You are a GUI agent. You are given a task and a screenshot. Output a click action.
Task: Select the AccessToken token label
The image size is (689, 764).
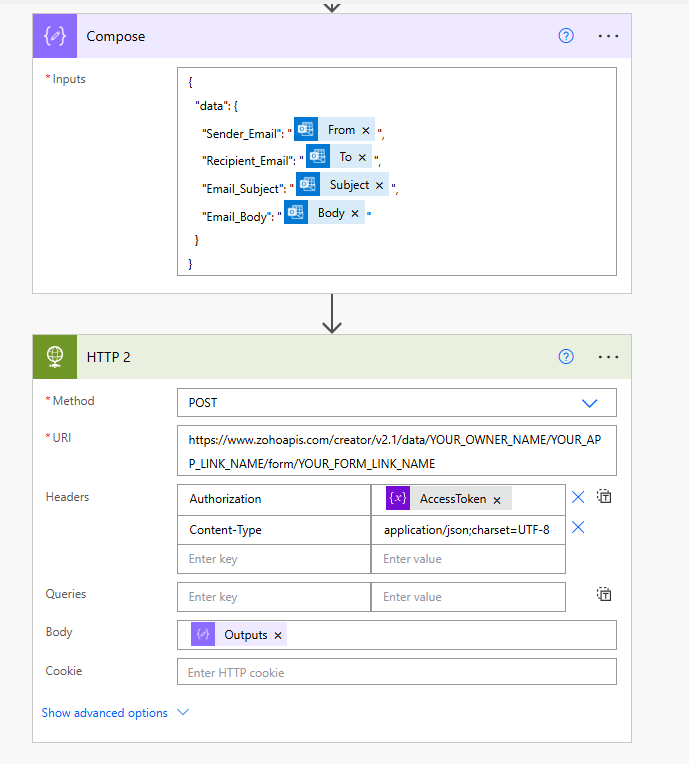[453, 499]
